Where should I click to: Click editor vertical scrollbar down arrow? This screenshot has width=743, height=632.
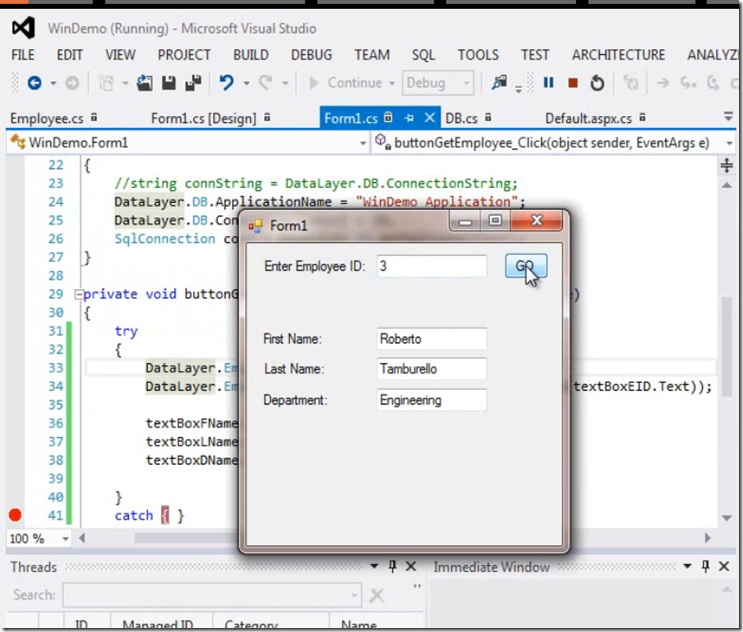726,518
